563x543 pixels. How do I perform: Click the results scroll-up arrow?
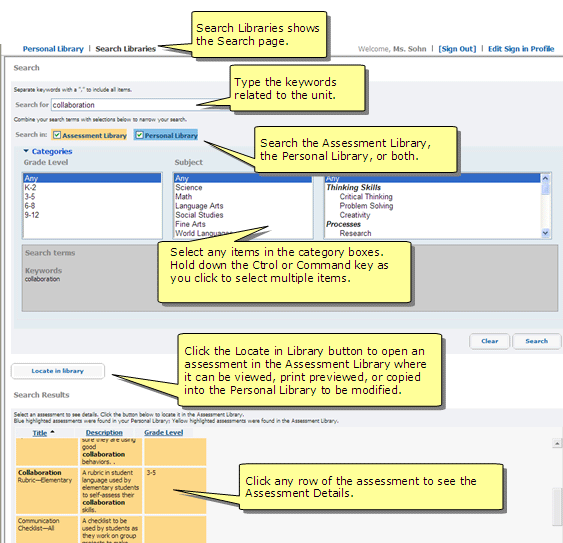(557, 444)
